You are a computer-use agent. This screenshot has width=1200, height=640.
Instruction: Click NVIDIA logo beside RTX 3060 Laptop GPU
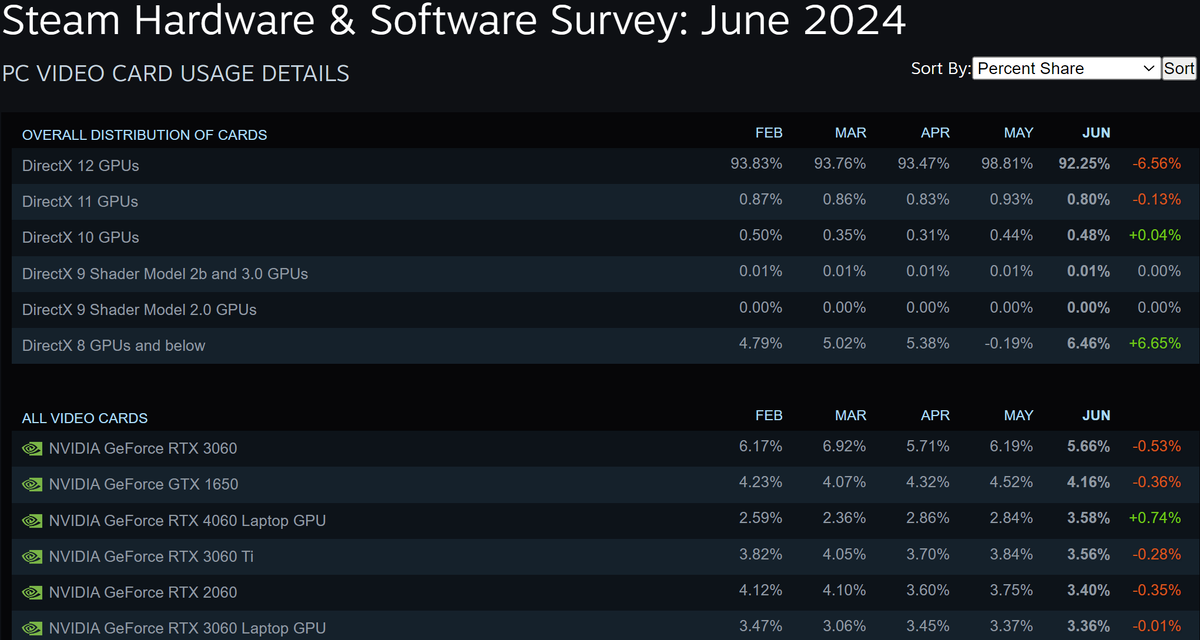pos(32,628)
